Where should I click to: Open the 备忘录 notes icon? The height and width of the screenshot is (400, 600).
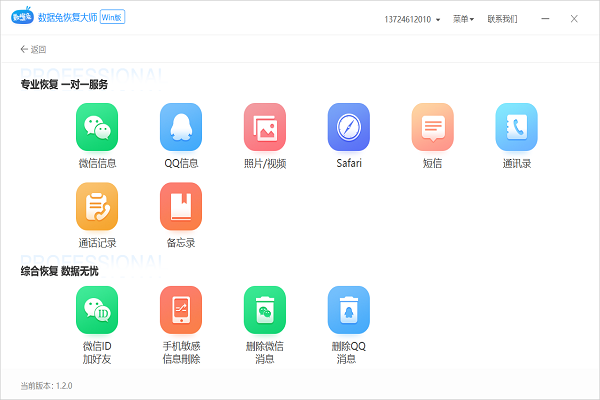pyautogui.click(x=181, y=207)
